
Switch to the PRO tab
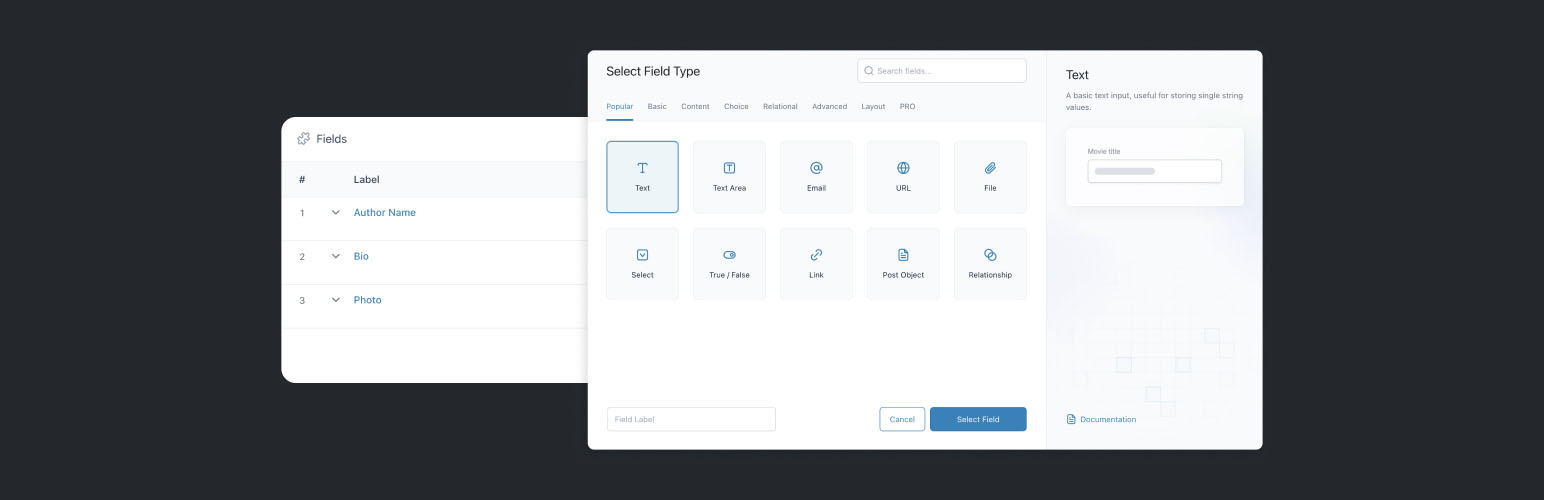coord(907,106)
